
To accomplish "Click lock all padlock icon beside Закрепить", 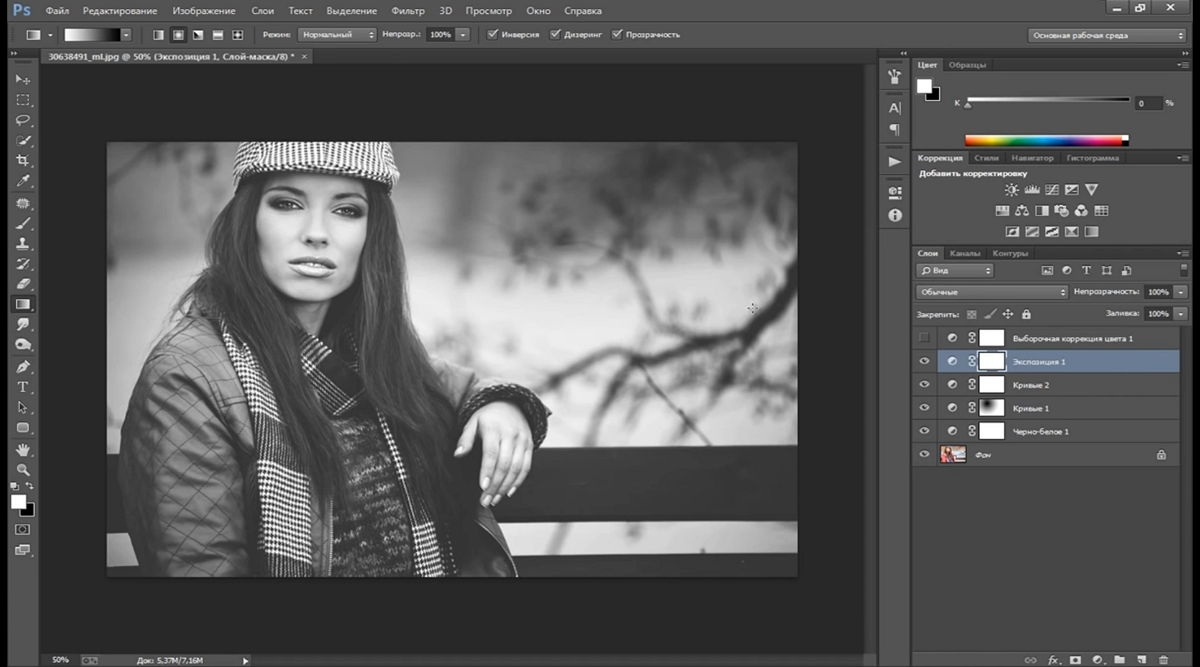I will (x=1026, y=314).
